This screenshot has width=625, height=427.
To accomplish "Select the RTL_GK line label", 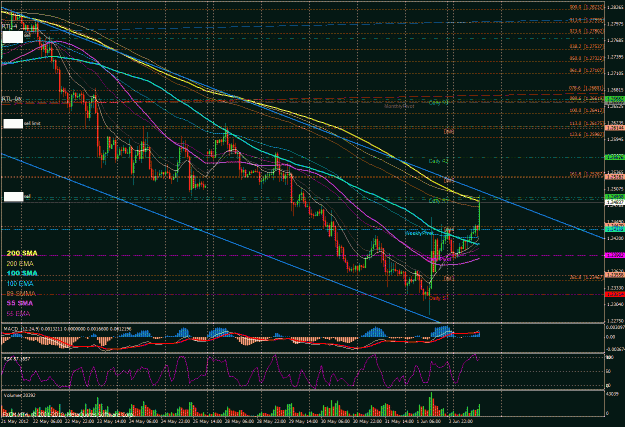I will coord(12,98).
